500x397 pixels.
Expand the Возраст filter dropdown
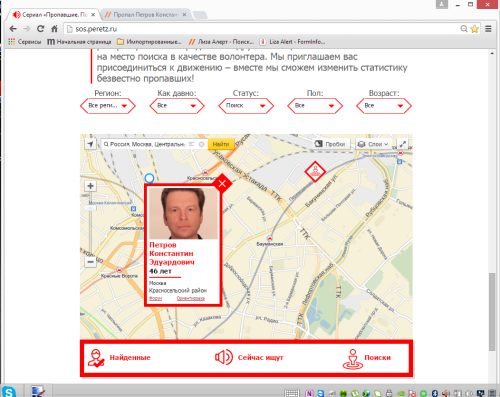tap(384, 106)
